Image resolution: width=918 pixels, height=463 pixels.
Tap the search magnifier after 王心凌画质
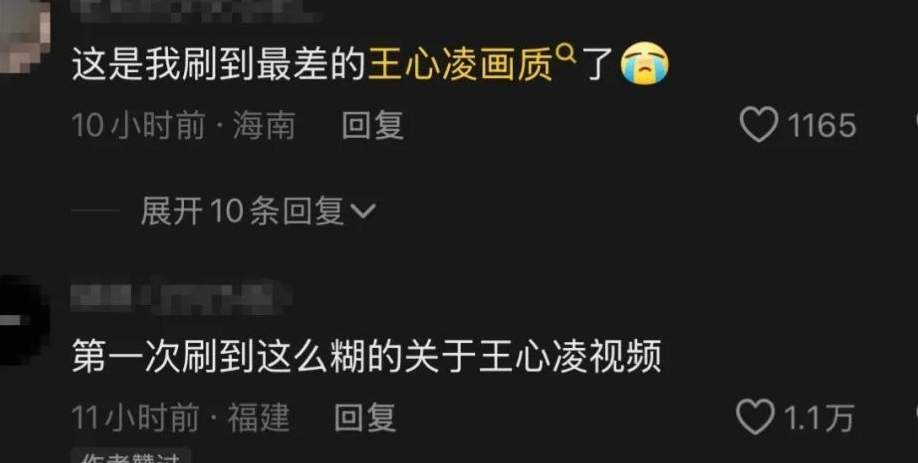(x=566, y=53)
